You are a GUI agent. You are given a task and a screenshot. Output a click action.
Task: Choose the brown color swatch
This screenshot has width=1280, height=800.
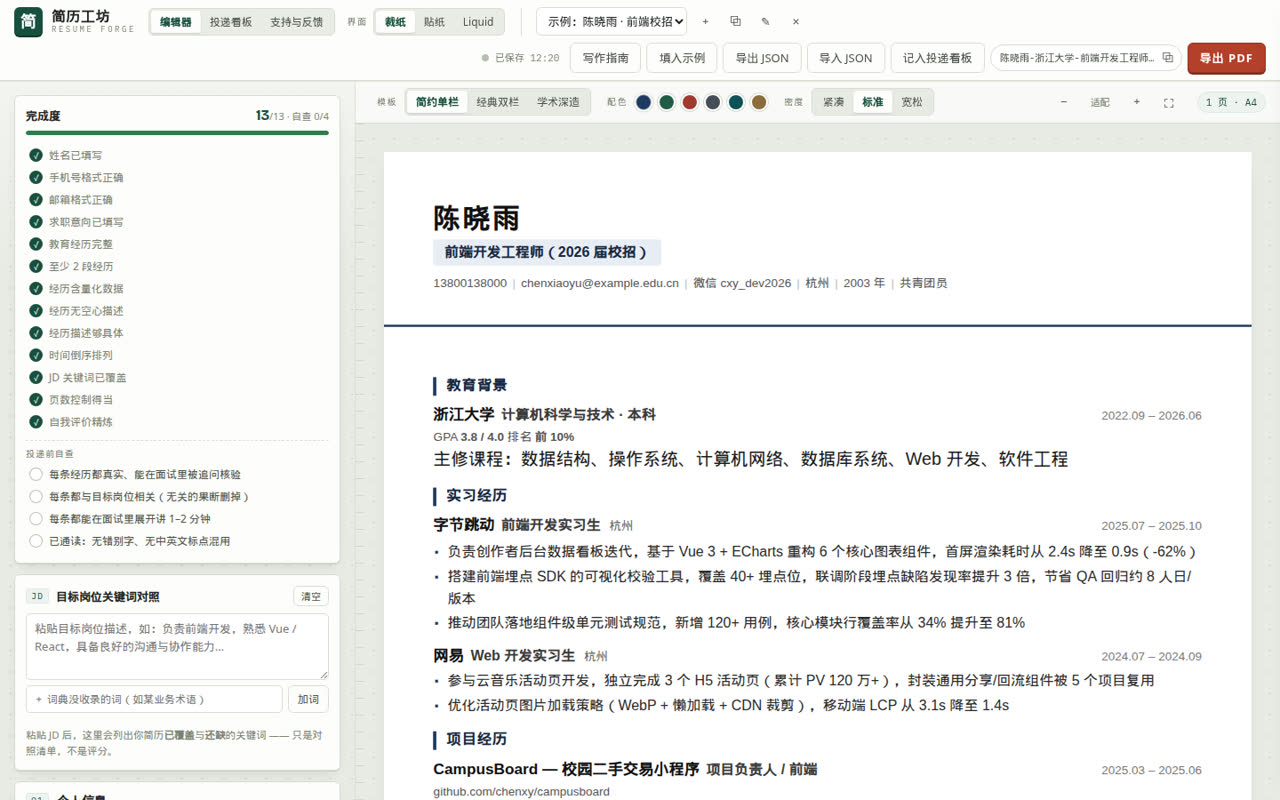(x=759, y=102)
